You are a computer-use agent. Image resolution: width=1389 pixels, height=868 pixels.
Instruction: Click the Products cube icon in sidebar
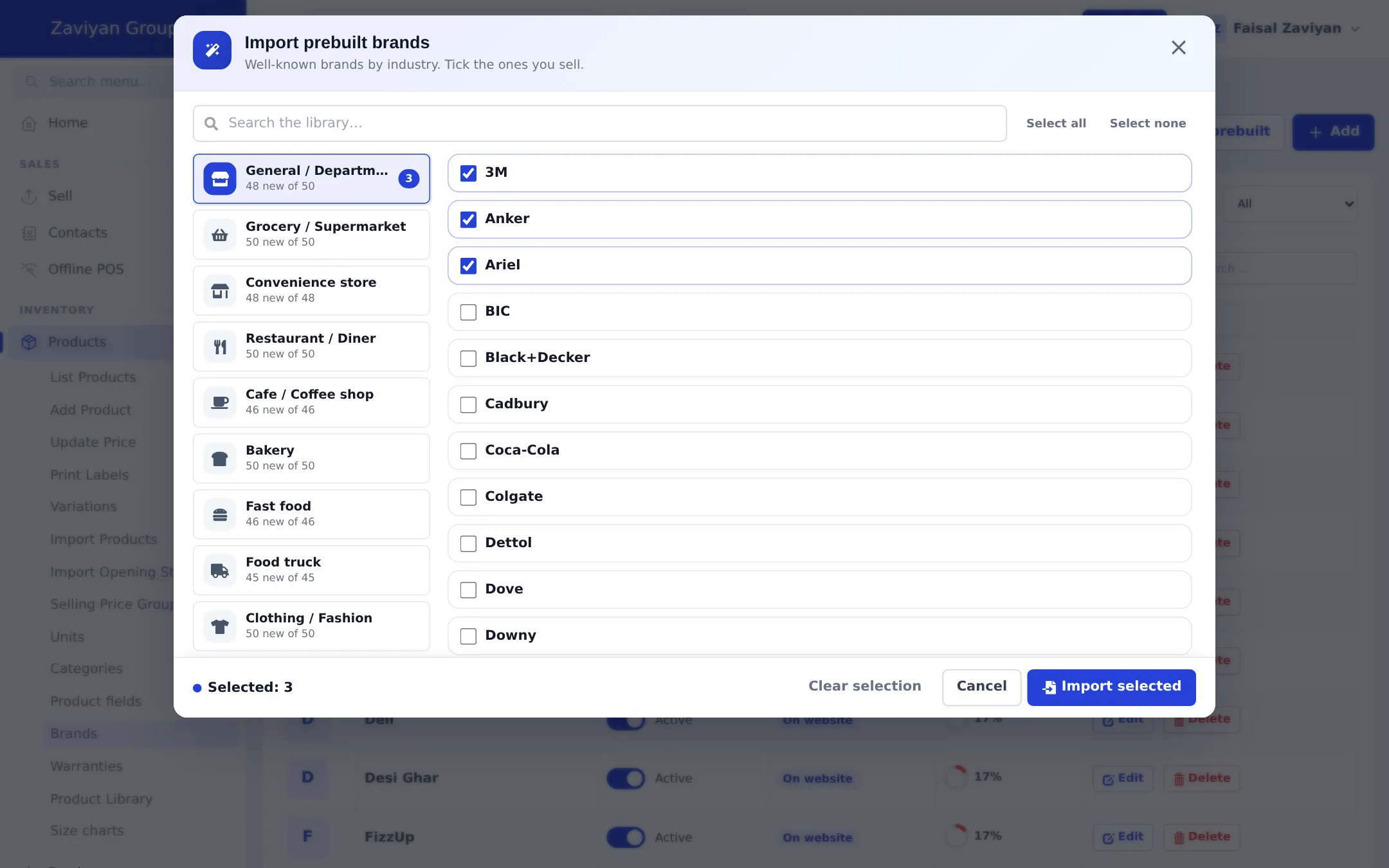coord(29,342)
